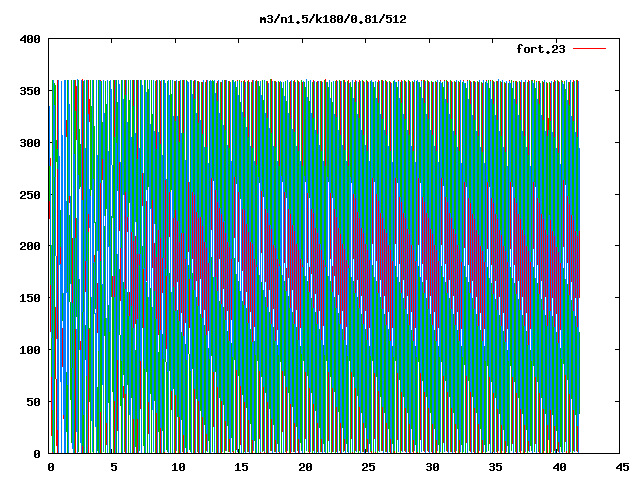This screenshot has height=480, width=640.
Task: Click the red legend line sample
Action: 589,49
